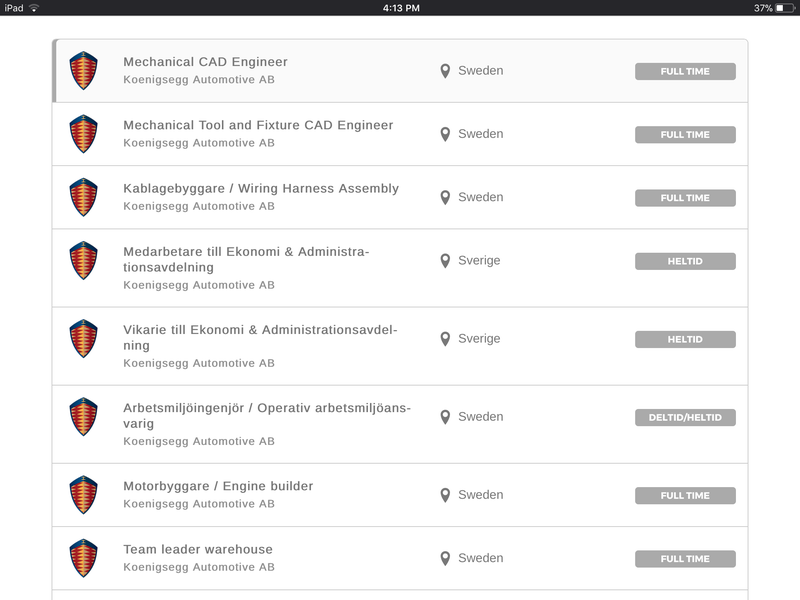
Task: Open Kablagebyggare / Wiring Harness Assembly posting
Action: click(x=400, y=197)
